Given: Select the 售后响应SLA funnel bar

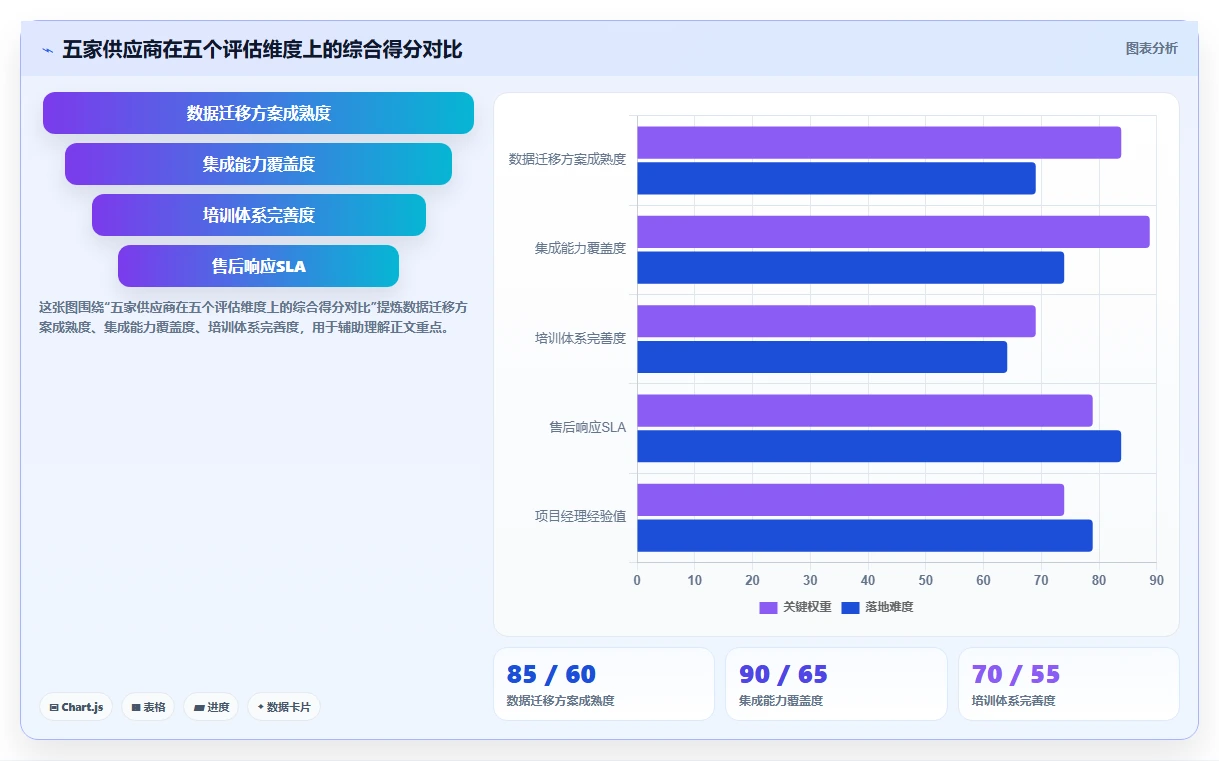Looking at the screenshot, I should pyautogui.click(x=258, y=266).
